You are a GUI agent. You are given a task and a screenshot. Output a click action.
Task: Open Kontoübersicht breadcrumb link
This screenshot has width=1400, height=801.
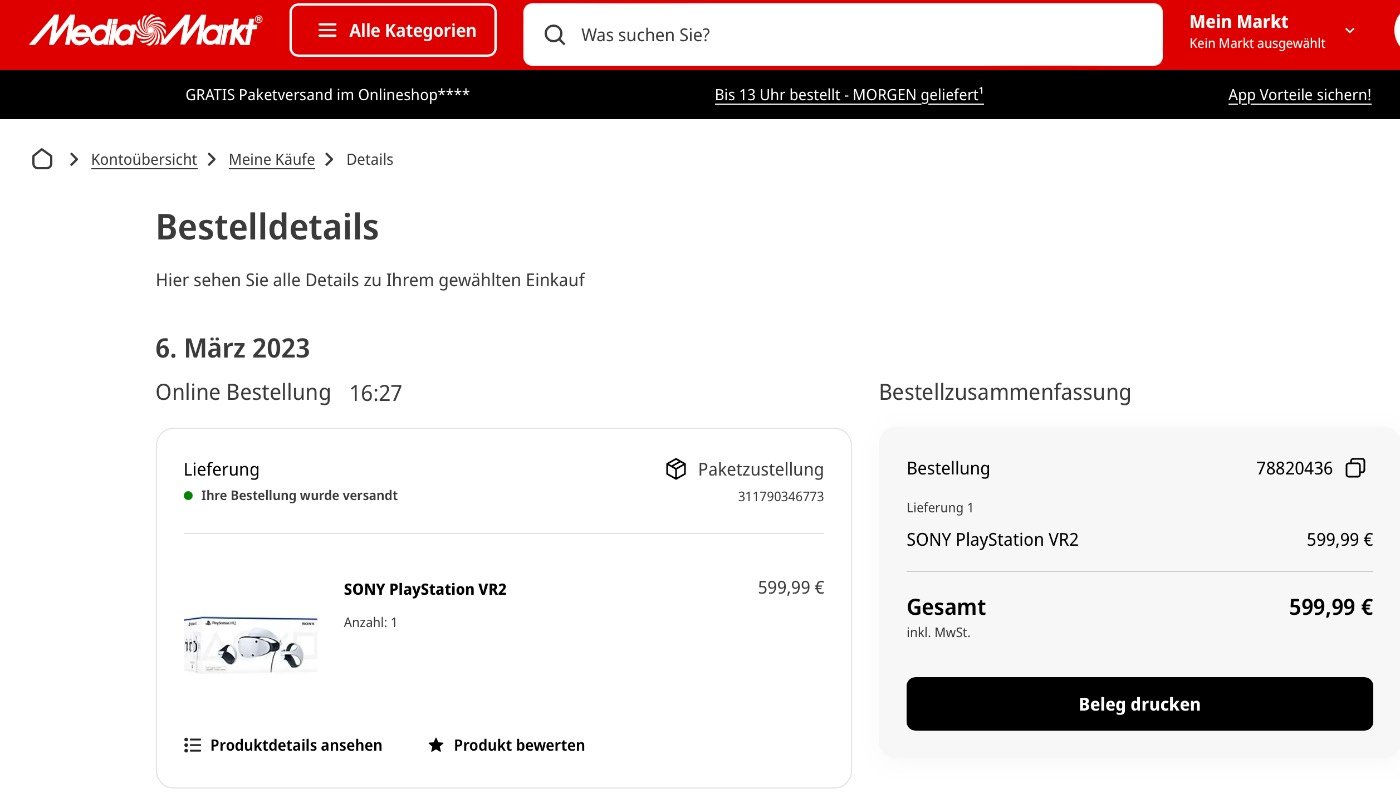(x=144, y=160)
